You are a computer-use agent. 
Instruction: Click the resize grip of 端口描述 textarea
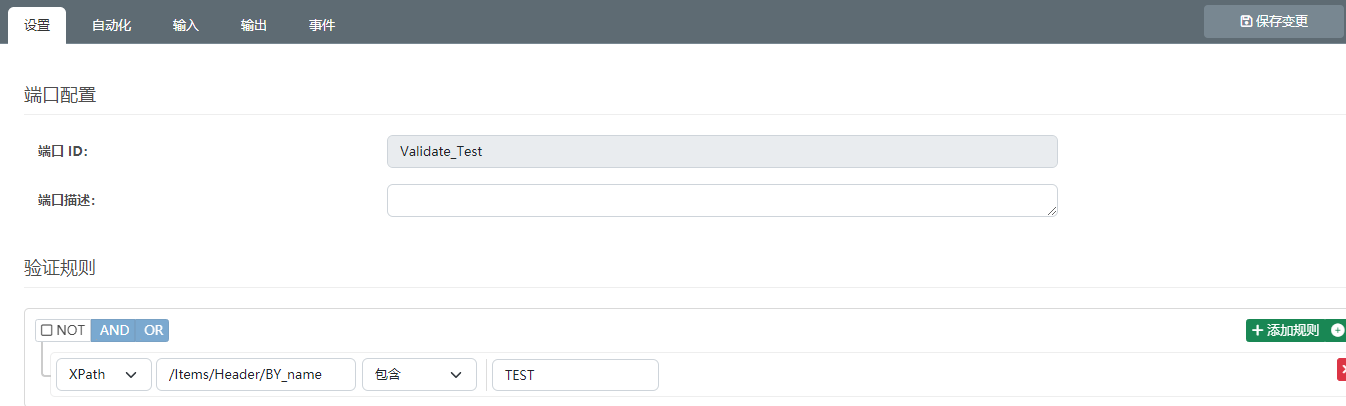coord(1052,211)
